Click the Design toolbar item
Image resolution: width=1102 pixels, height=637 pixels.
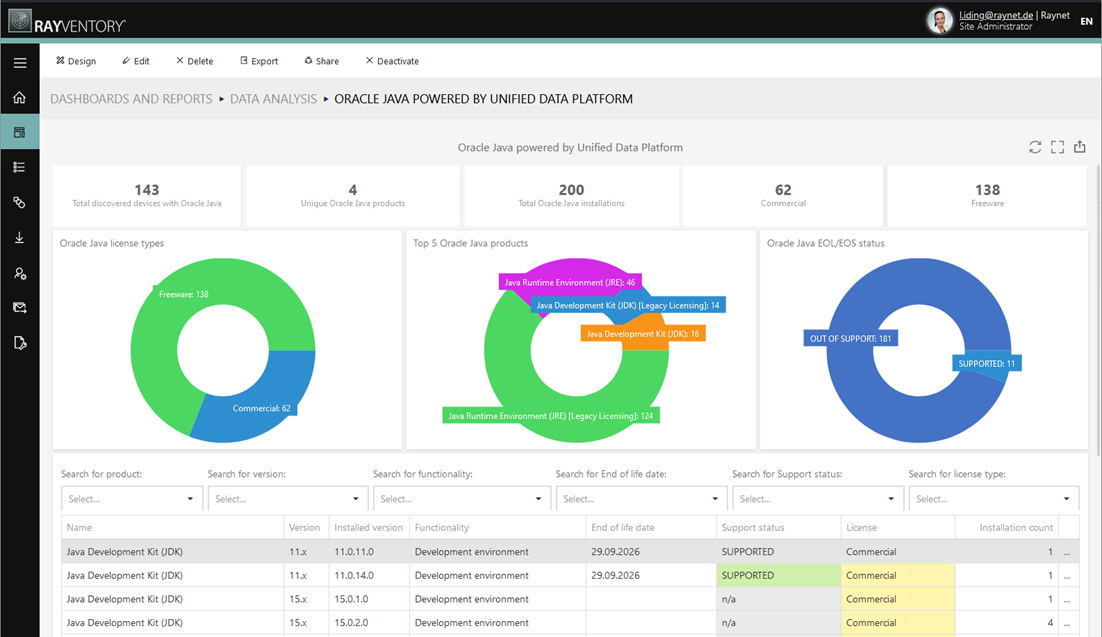[76, 61]
